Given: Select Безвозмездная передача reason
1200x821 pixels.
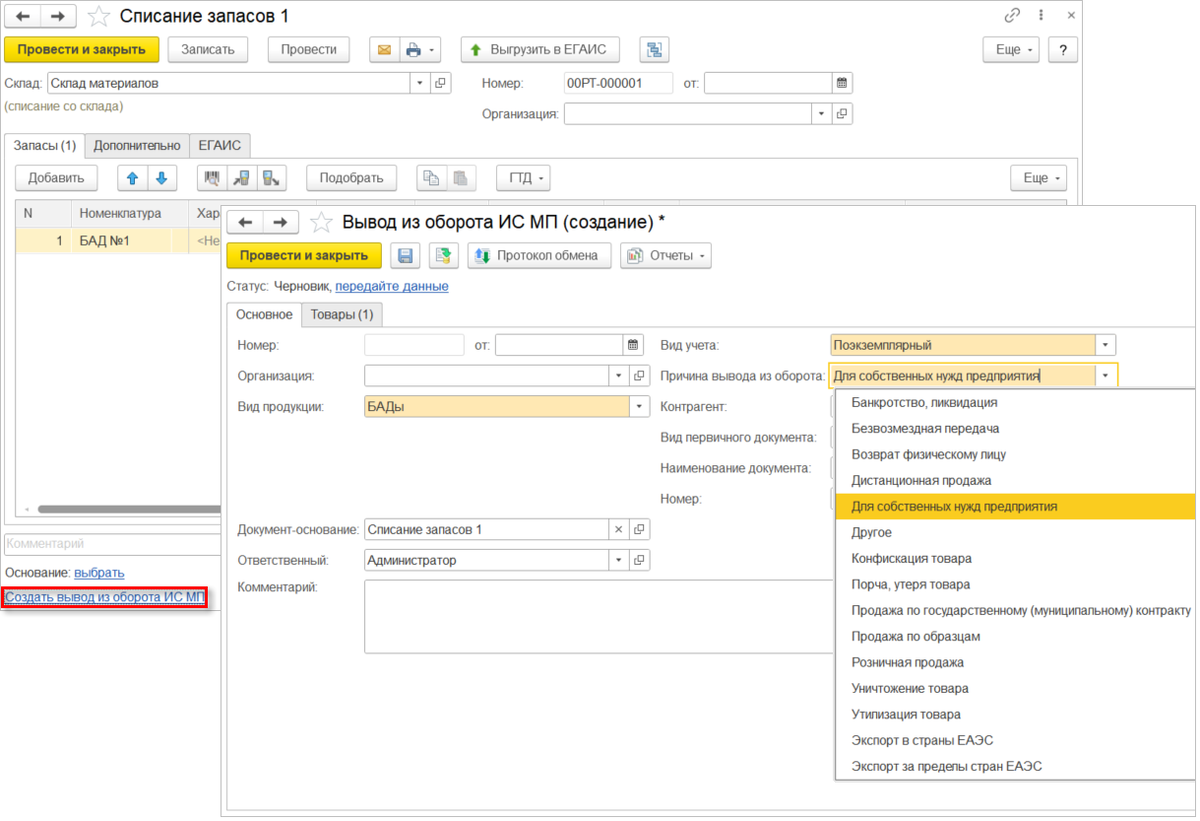Looking at the screenshot, I should (1015, 428).
